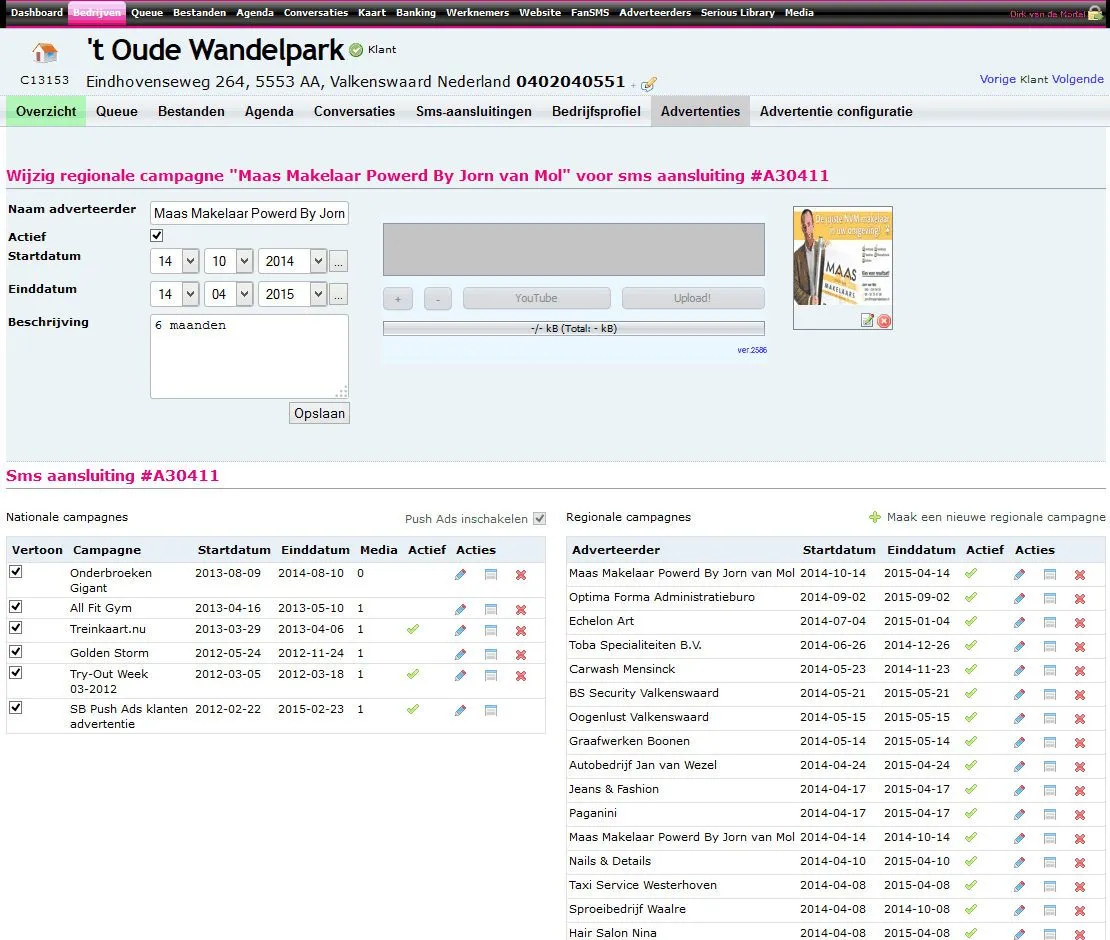Switch to the Overzicht tab

click(x=46, y=112)
